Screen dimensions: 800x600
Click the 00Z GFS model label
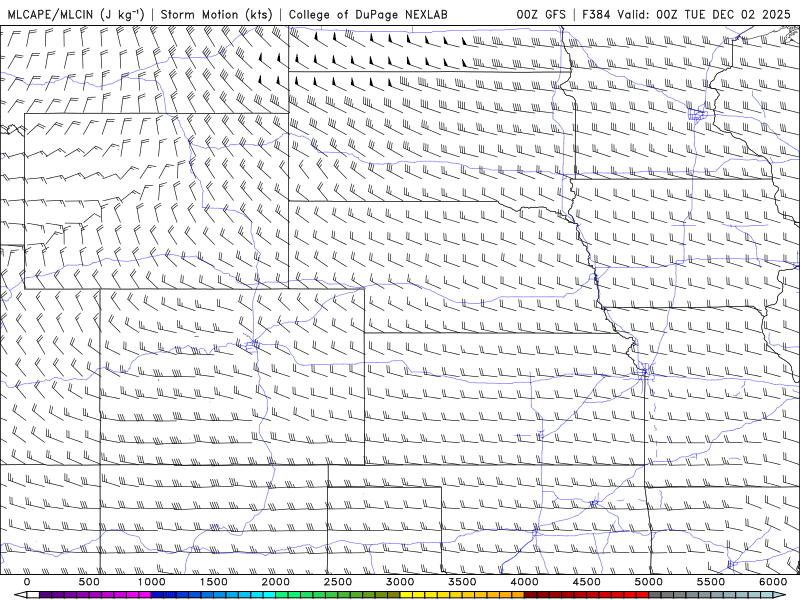[x=541, y=14]
